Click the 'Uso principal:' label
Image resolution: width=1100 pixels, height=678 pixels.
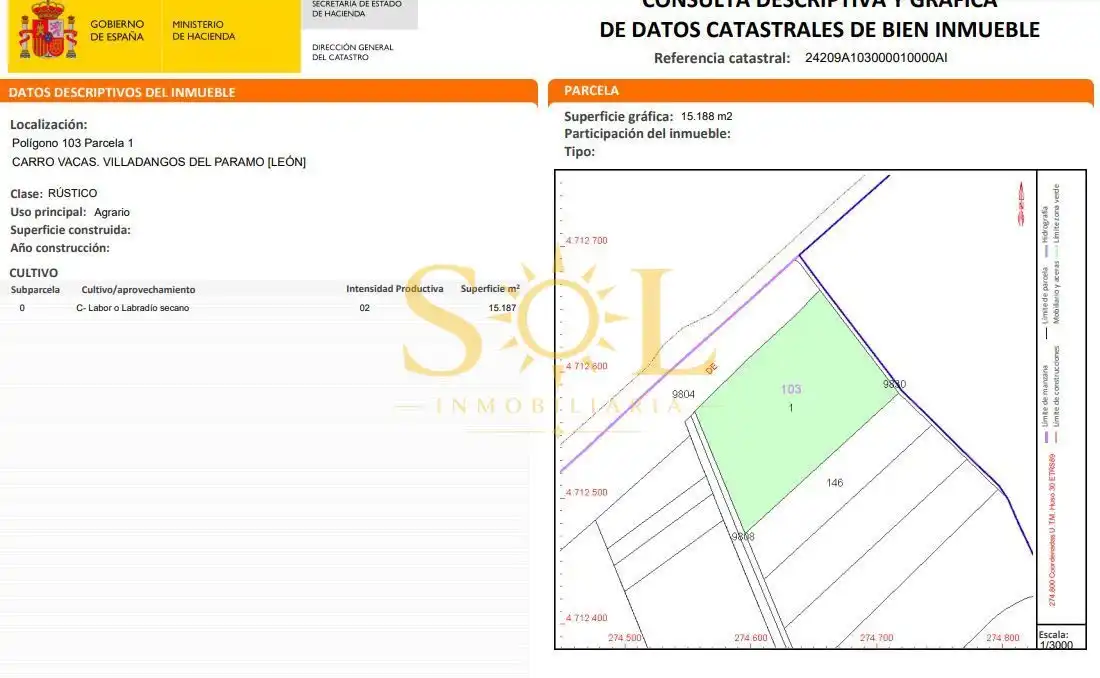click(48, 212)
